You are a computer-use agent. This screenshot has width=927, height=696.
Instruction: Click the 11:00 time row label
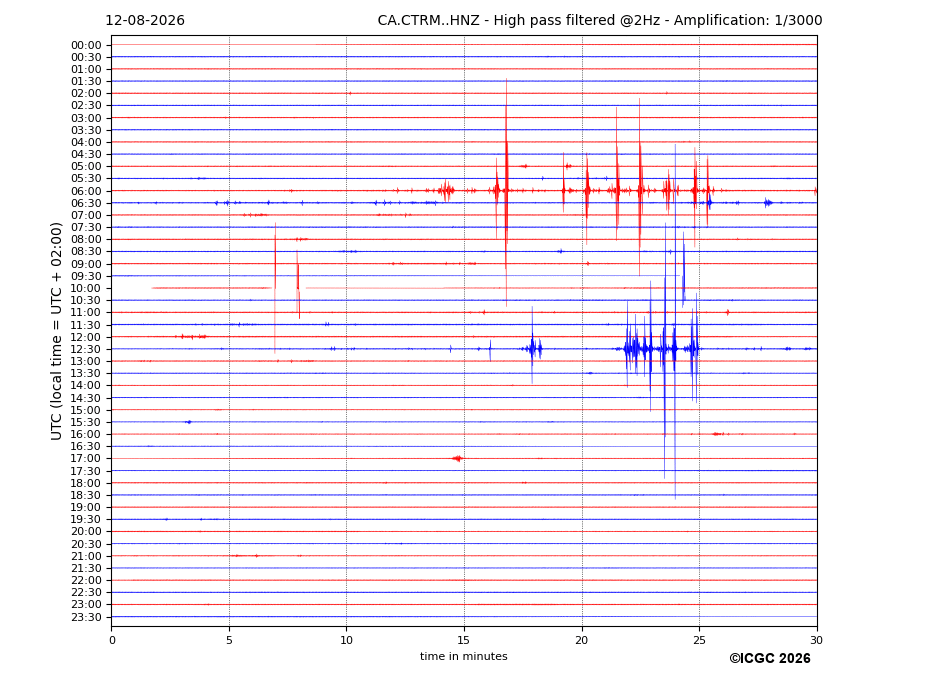86,313
